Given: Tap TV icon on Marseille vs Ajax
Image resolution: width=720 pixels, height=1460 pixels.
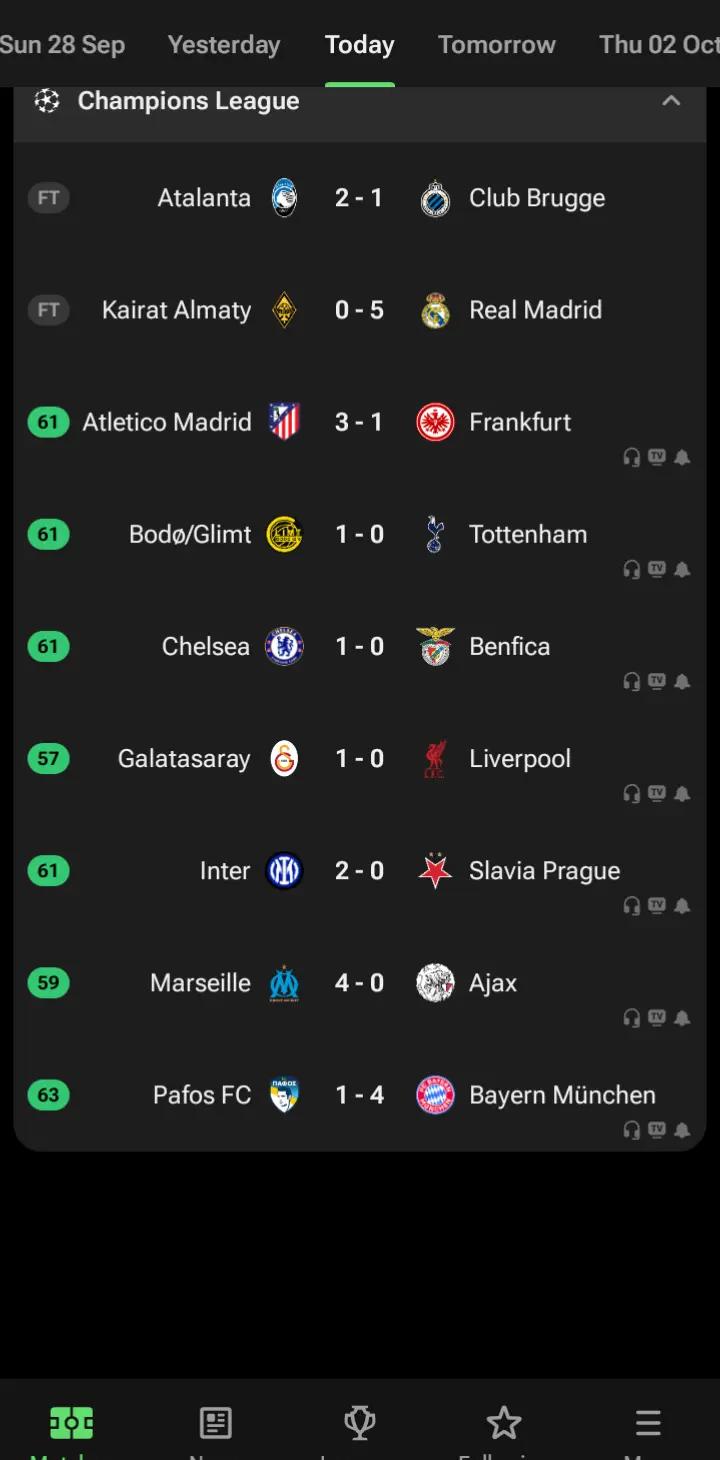Looking at the screenshot, I should pos(657,1017).
